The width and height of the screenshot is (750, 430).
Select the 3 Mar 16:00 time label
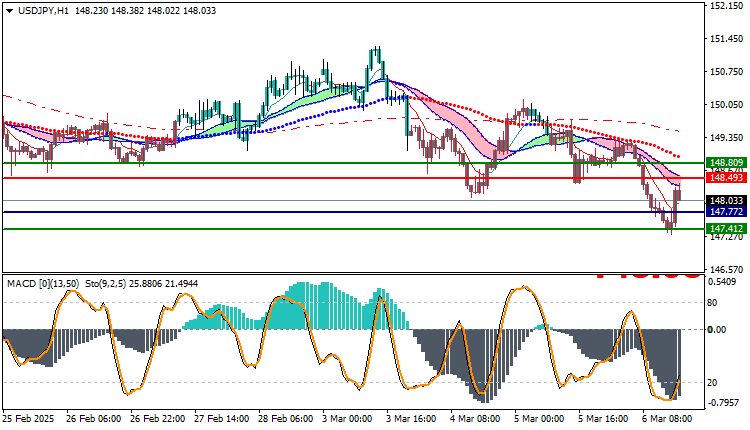coord(411,419)
